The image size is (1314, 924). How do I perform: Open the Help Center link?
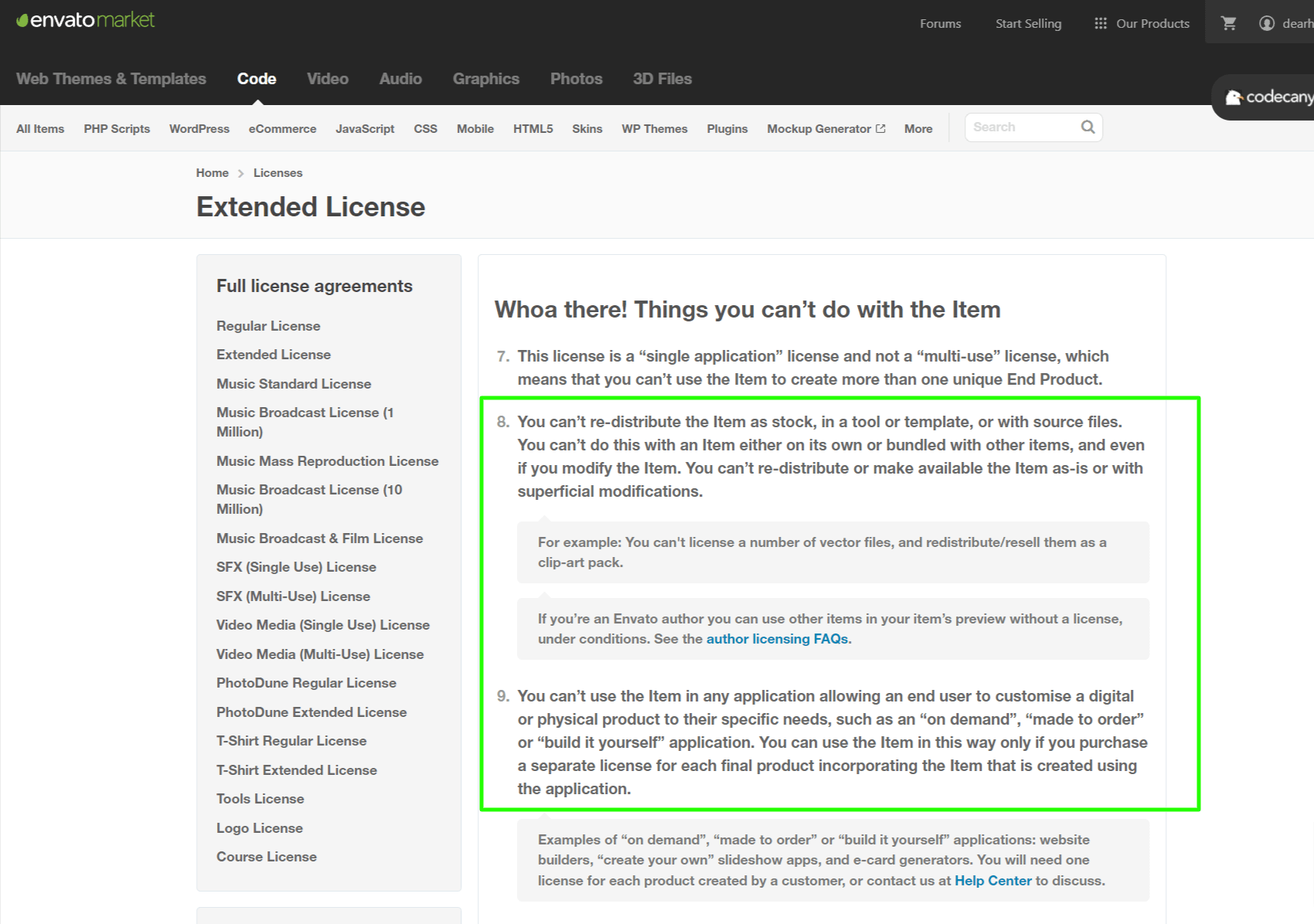click(x=993, y=881)
